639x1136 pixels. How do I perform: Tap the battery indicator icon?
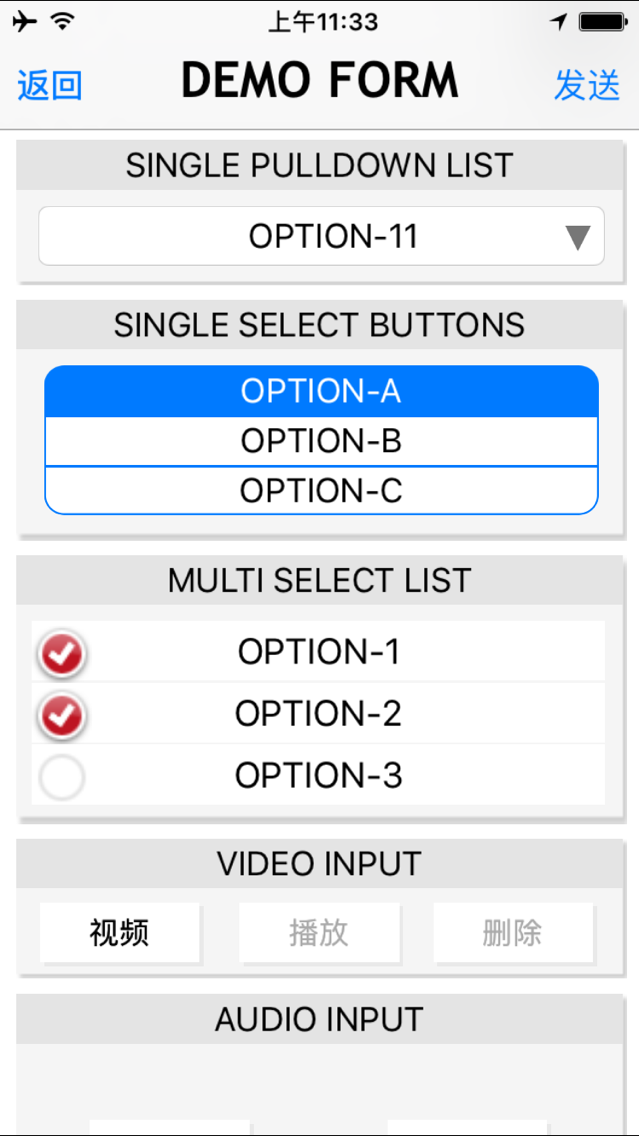click(602, 22)
